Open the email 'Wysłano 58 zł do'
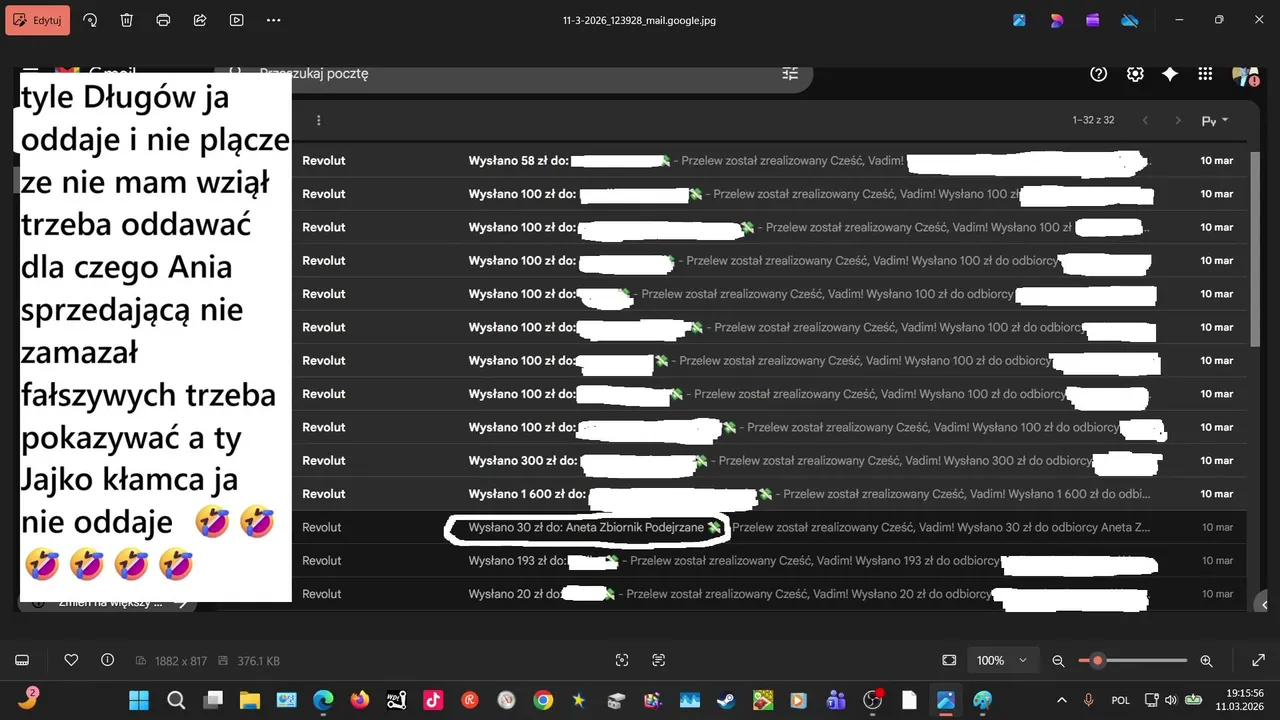Screen dimensions: 1280x720 click(x=769, y=160)
